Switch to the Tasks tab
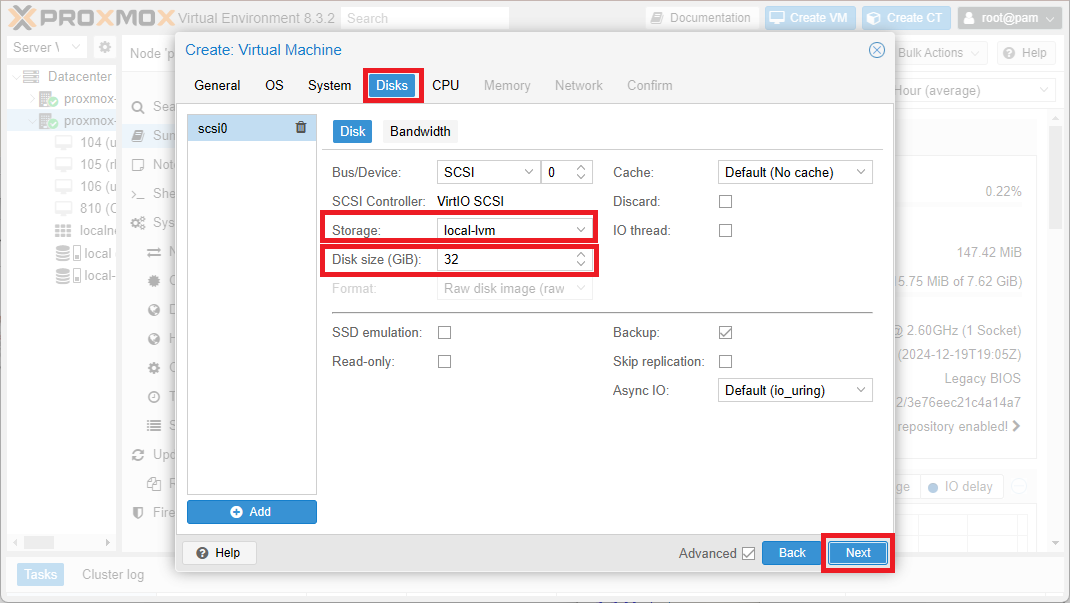Image resolution: width=1070 pixels, height=604 pixels. point(40,575)
